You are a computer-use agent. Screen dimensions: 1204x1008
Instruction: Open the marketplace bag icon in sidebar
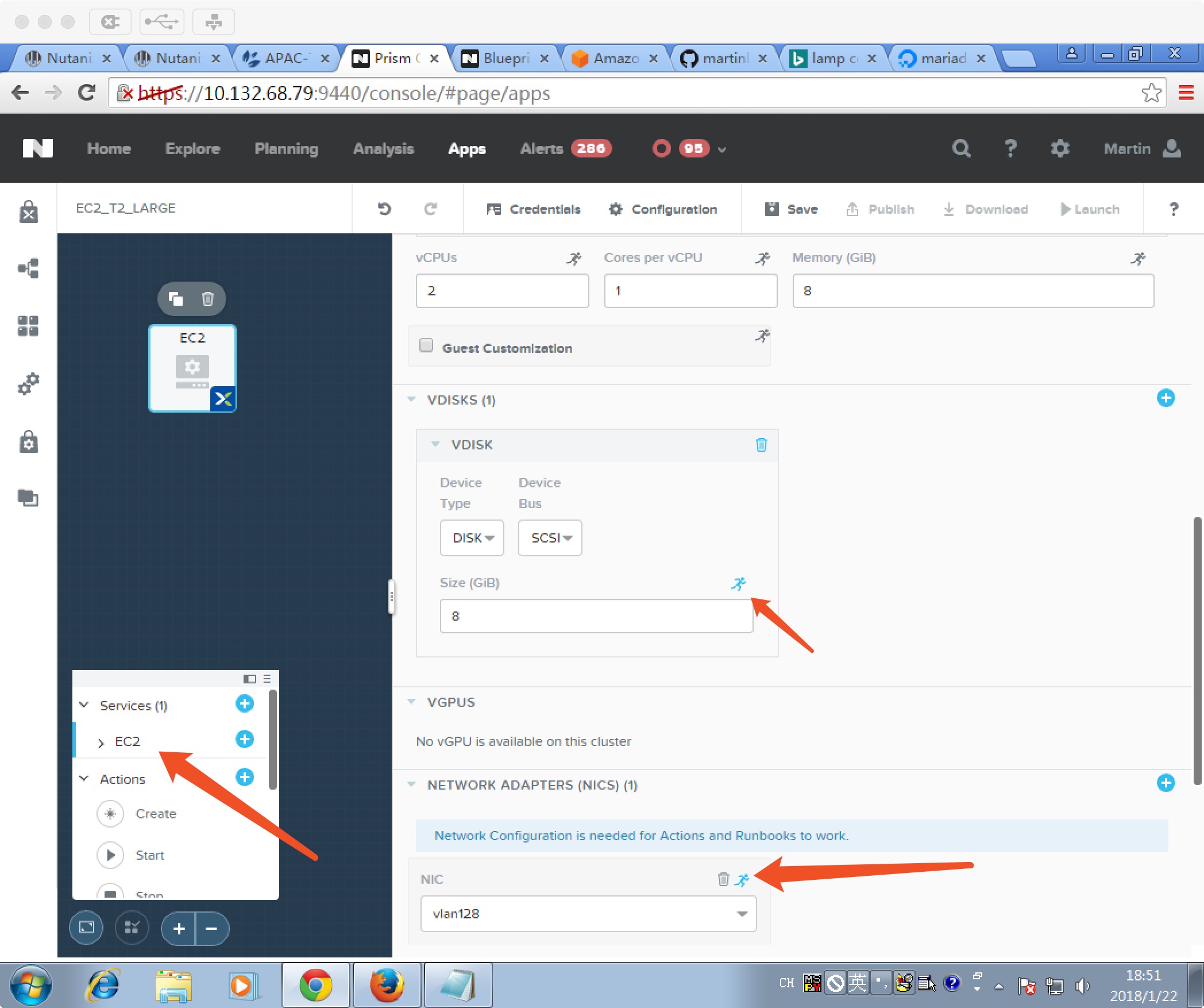28,211
